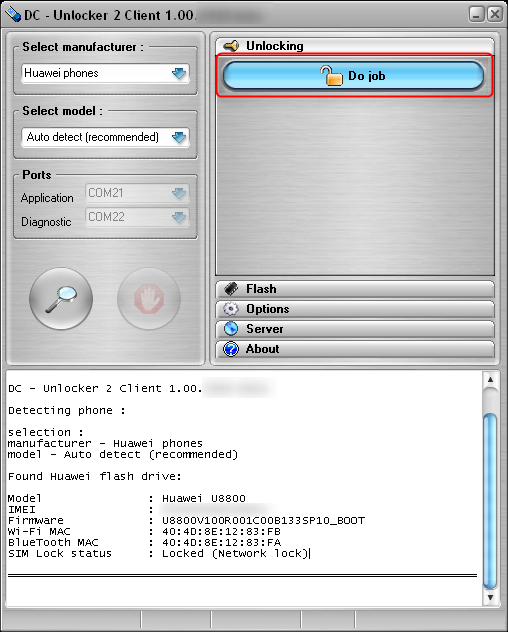The width and height of the screenshot is (508, 632).
Task: Click the chip icon beside Flash
Action: click(x=231, y=289)
